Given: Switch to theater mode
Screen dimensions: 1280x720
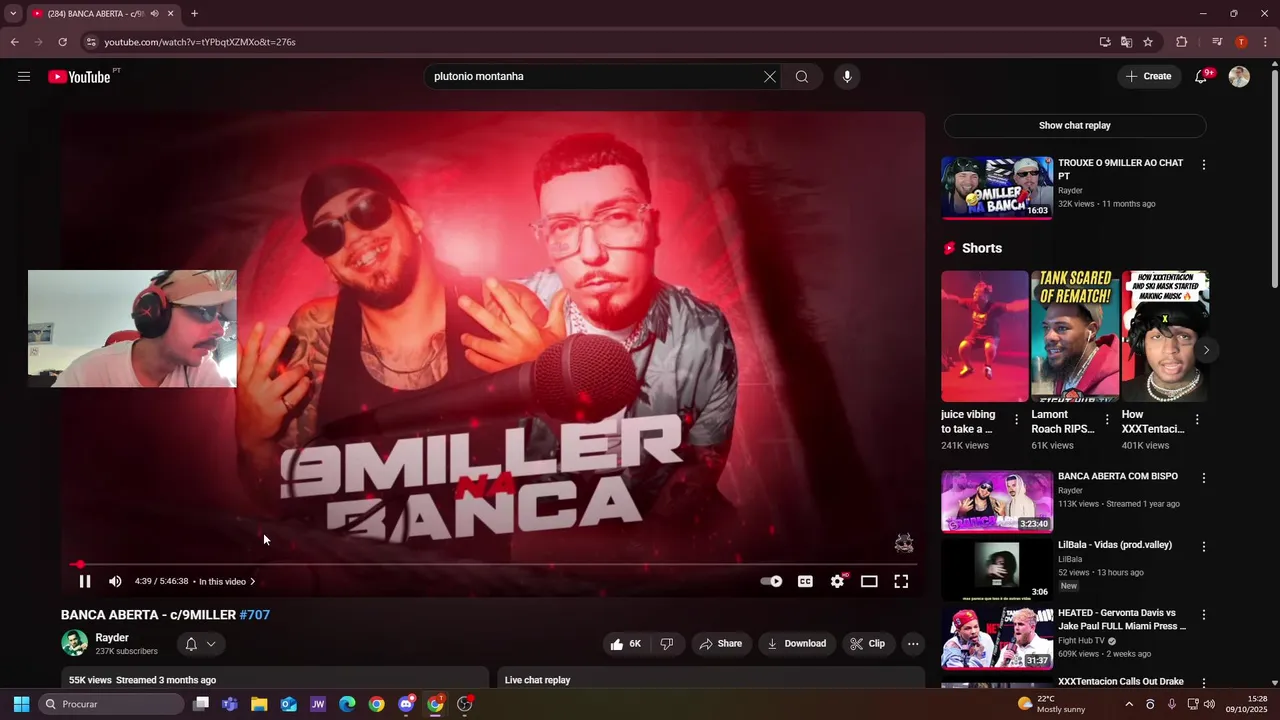Looking at the screenshot, I should click(869, 581).
